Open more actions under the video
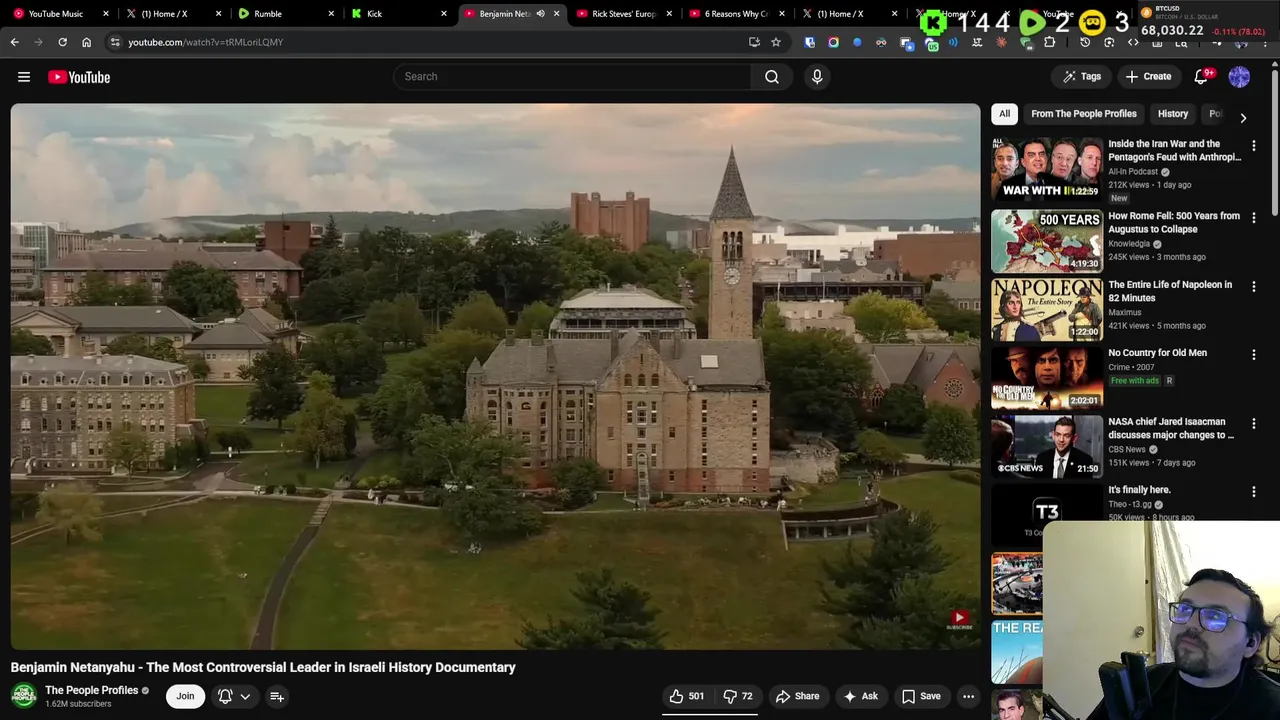Image resolution: width=1280 pixels, height=720 pixels. 968,696
